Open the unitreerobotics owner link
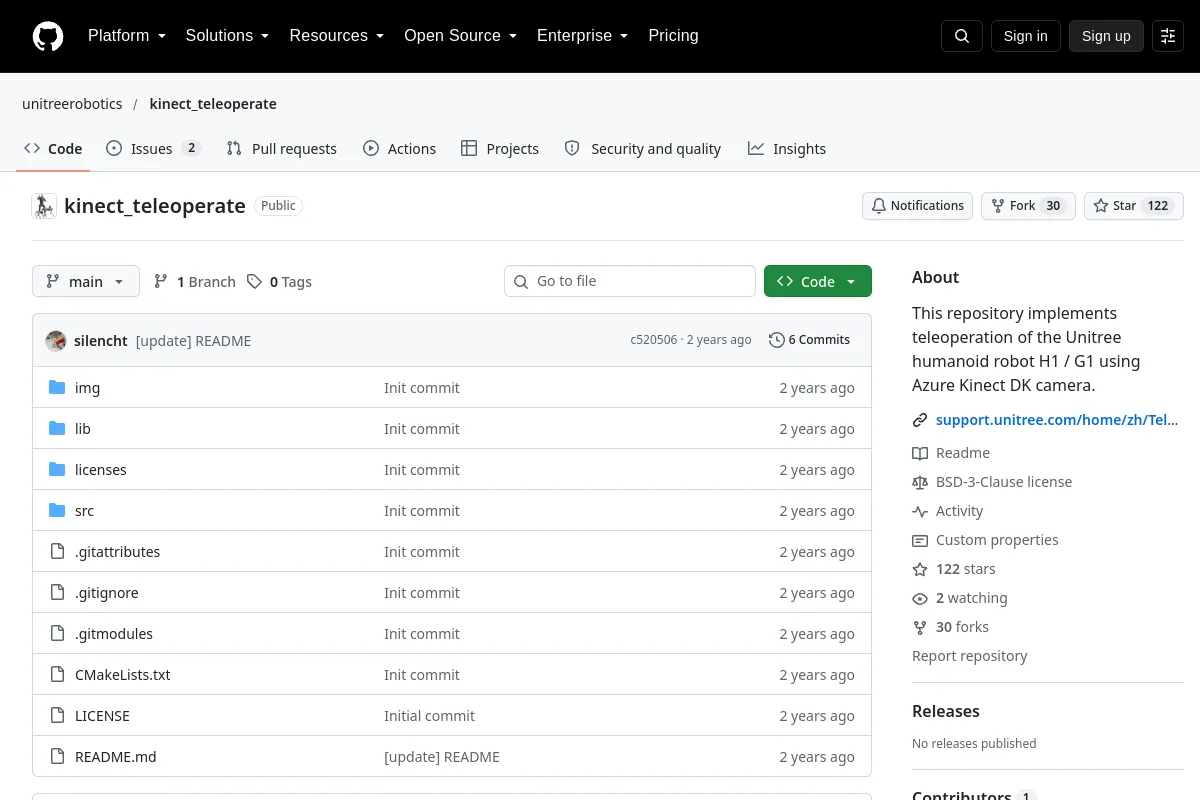Image resolution: width=1200 pixels, height=800 pixels. coord(72,104)
